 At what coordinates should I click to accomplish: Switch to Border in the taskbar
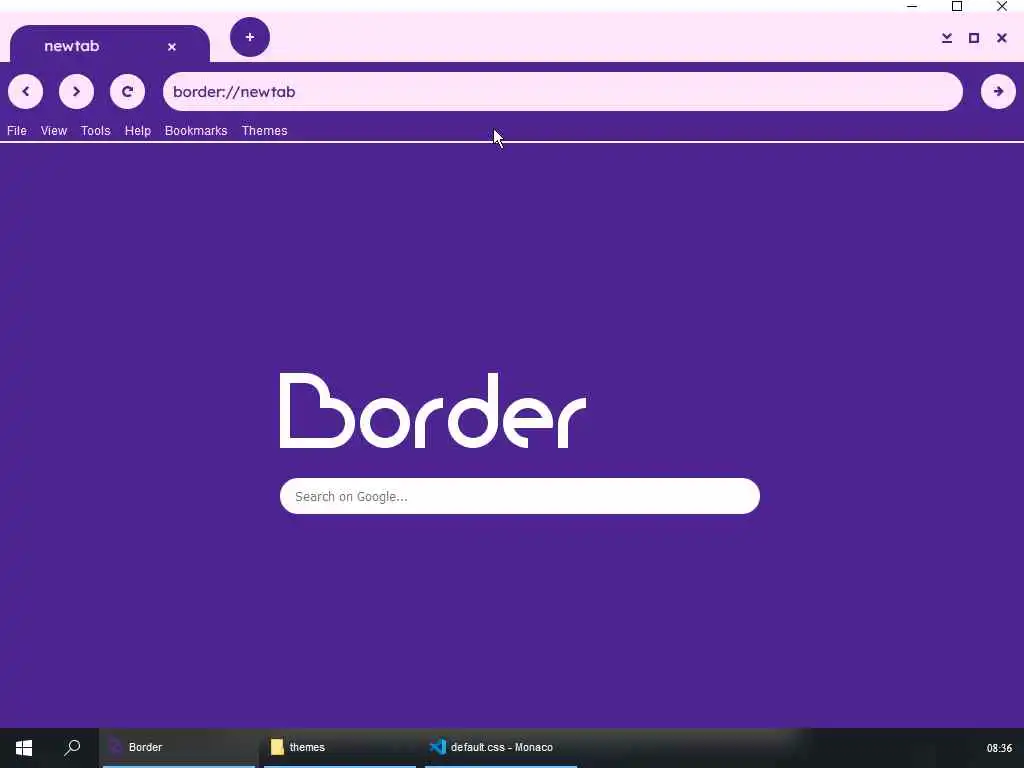point(179,748)
